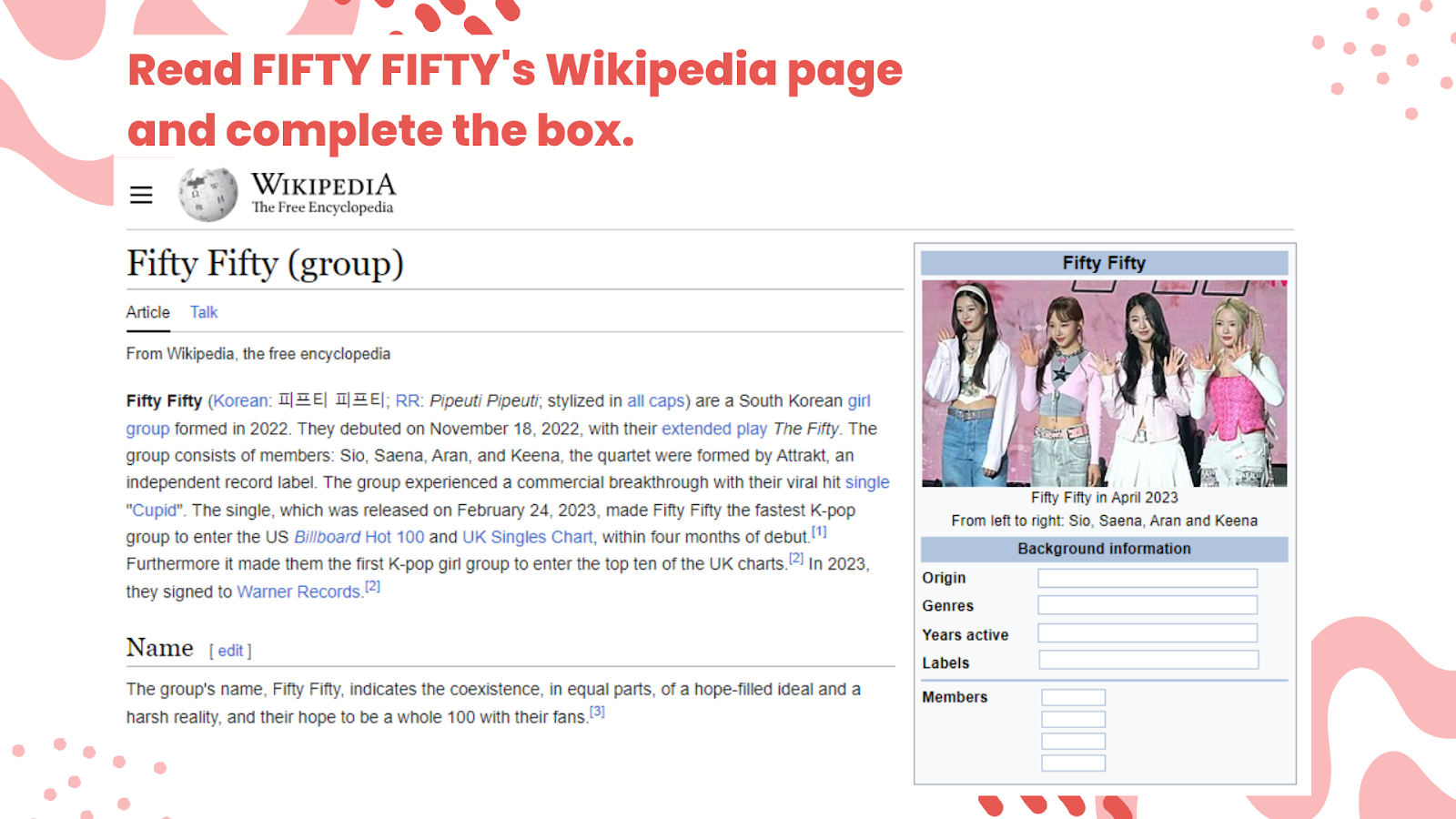
Task: Open the hamburger main menu
Action: [x=141, y=195]
